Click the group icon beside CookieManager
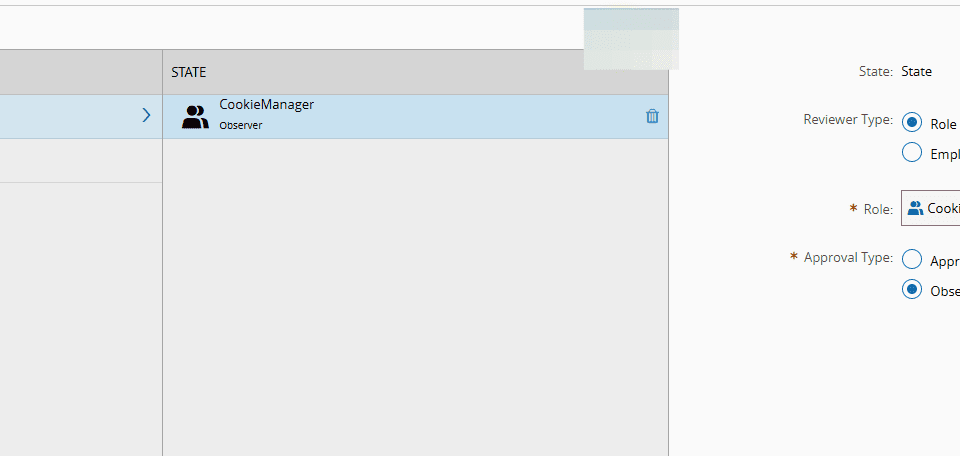The width and height of the screenshot is (960, 456). [x=195, y=116]
